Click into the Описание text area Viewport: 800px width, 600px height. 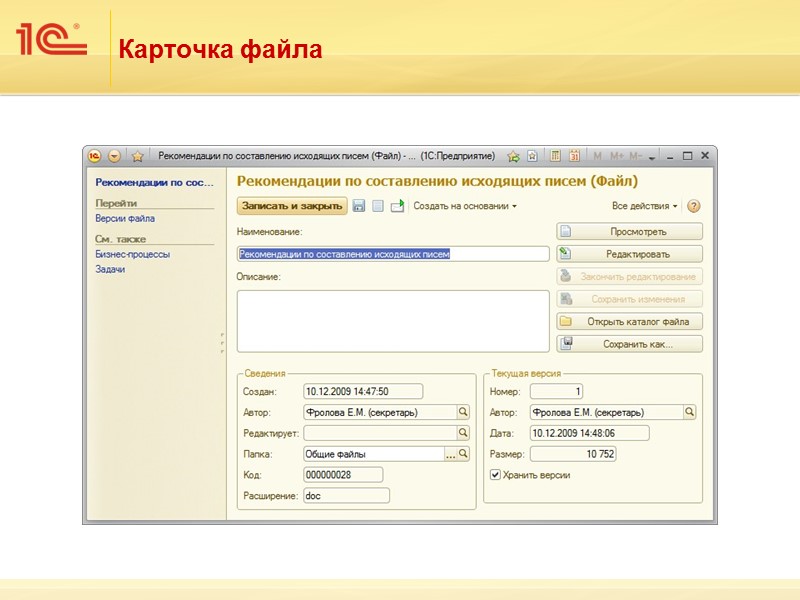393,321
